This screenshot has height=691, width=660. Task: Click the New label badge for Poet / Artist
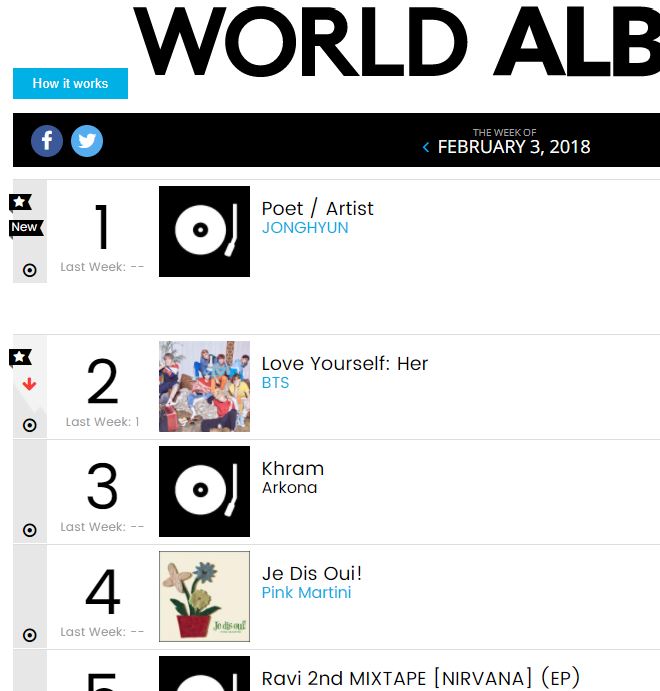(26, 228)
